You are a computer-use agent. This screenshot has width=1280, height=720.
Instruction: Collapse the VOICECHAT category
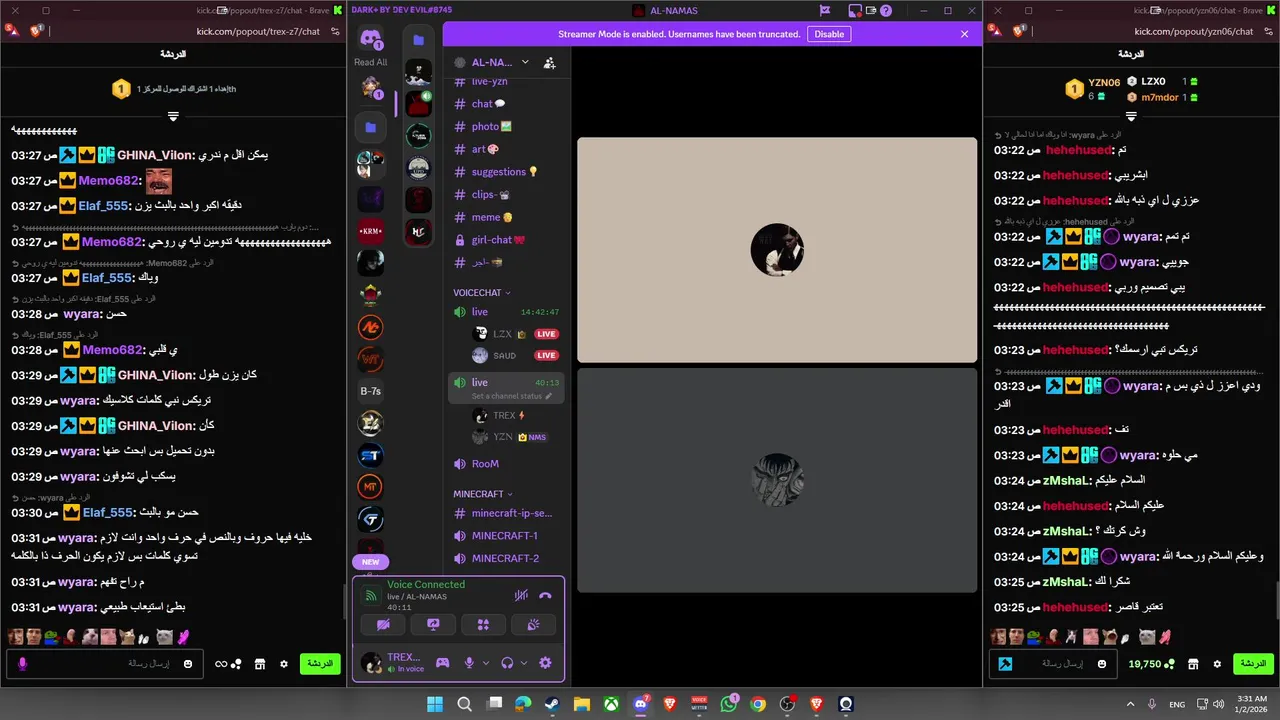482,293
